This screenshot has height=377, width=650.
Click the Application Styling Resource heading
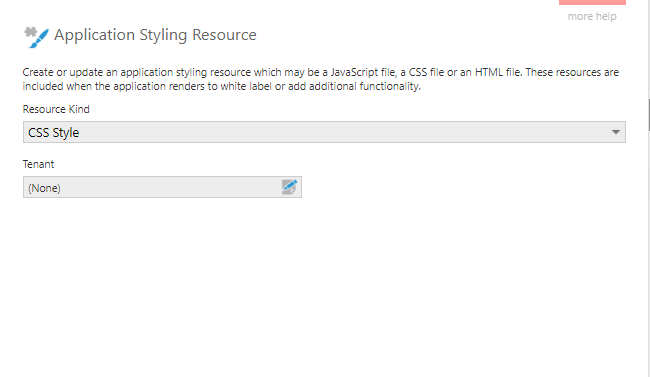point(155,35)
